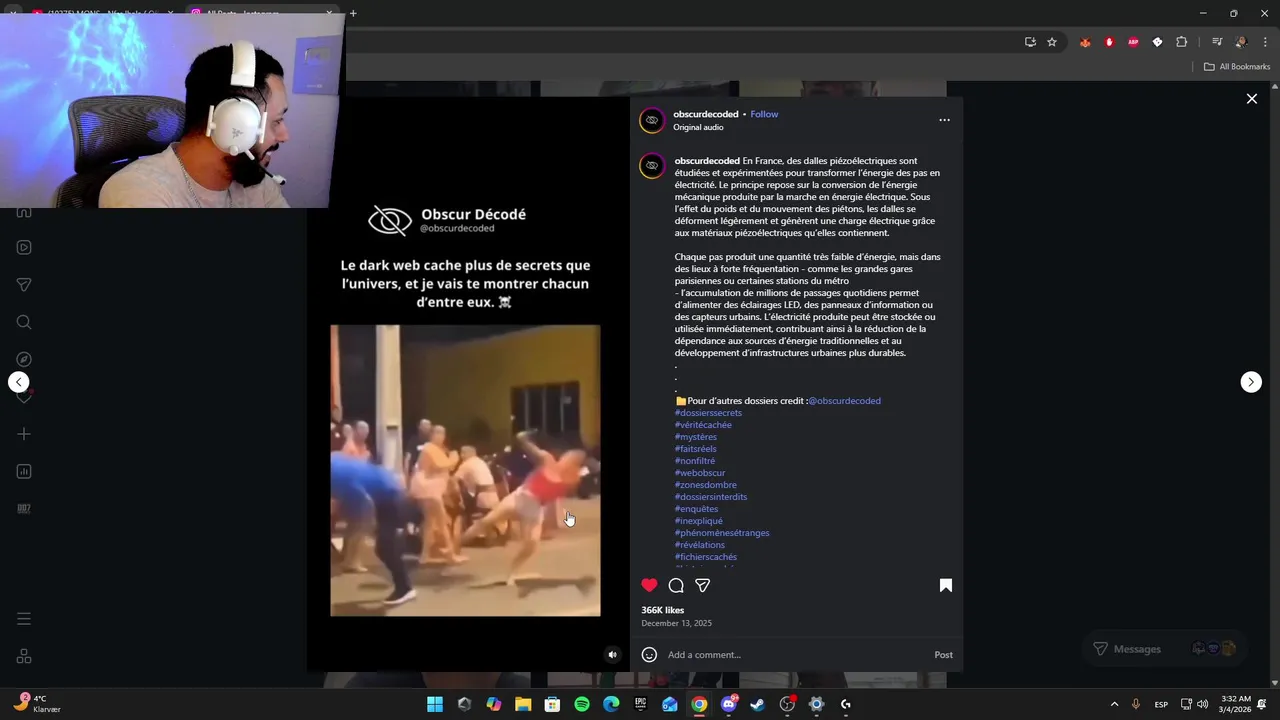Open Windows Start menu
Screen dimensions: 1280x720
click(x=435, y=704)
